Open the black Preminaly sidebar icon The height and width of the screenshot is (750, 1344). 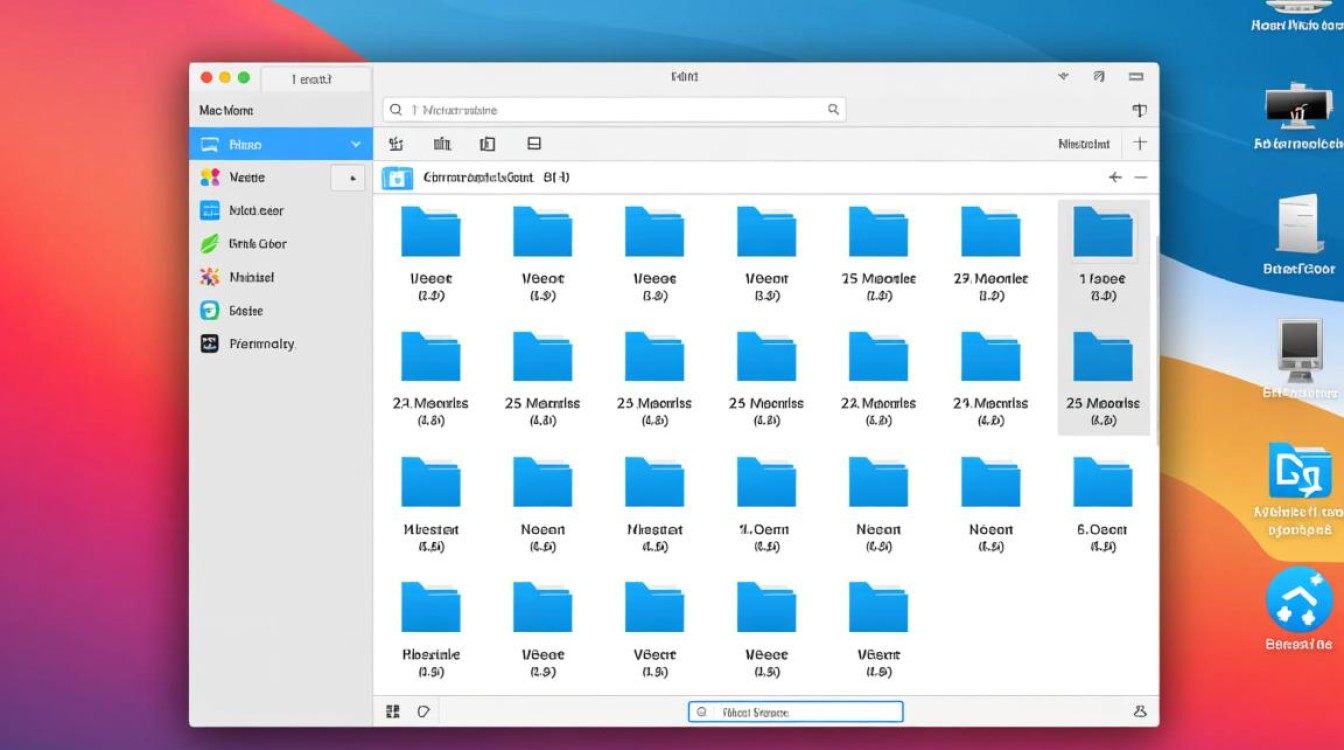(210, 344)
